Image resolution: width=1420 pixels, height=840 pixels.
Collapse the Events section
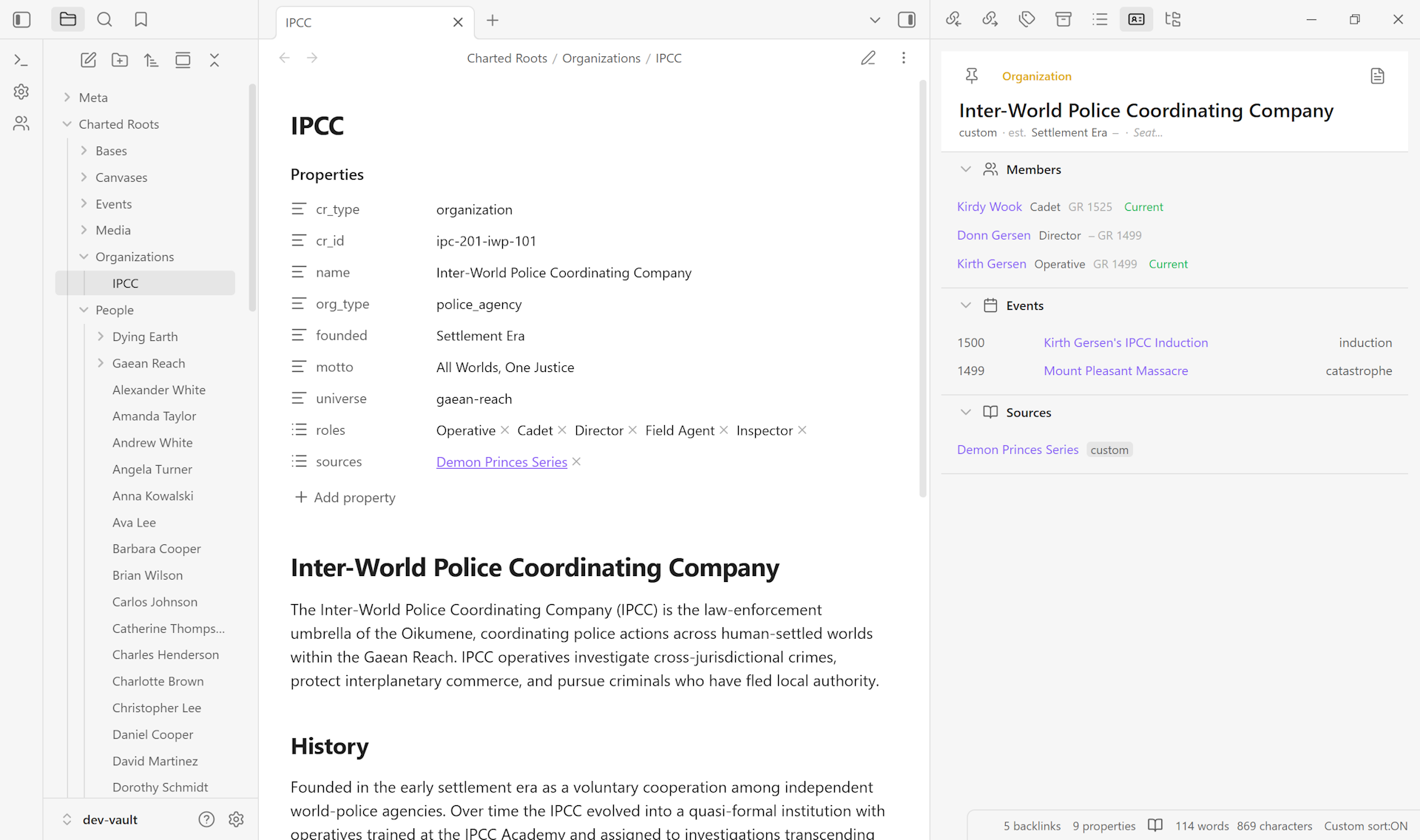click(966, 305)
